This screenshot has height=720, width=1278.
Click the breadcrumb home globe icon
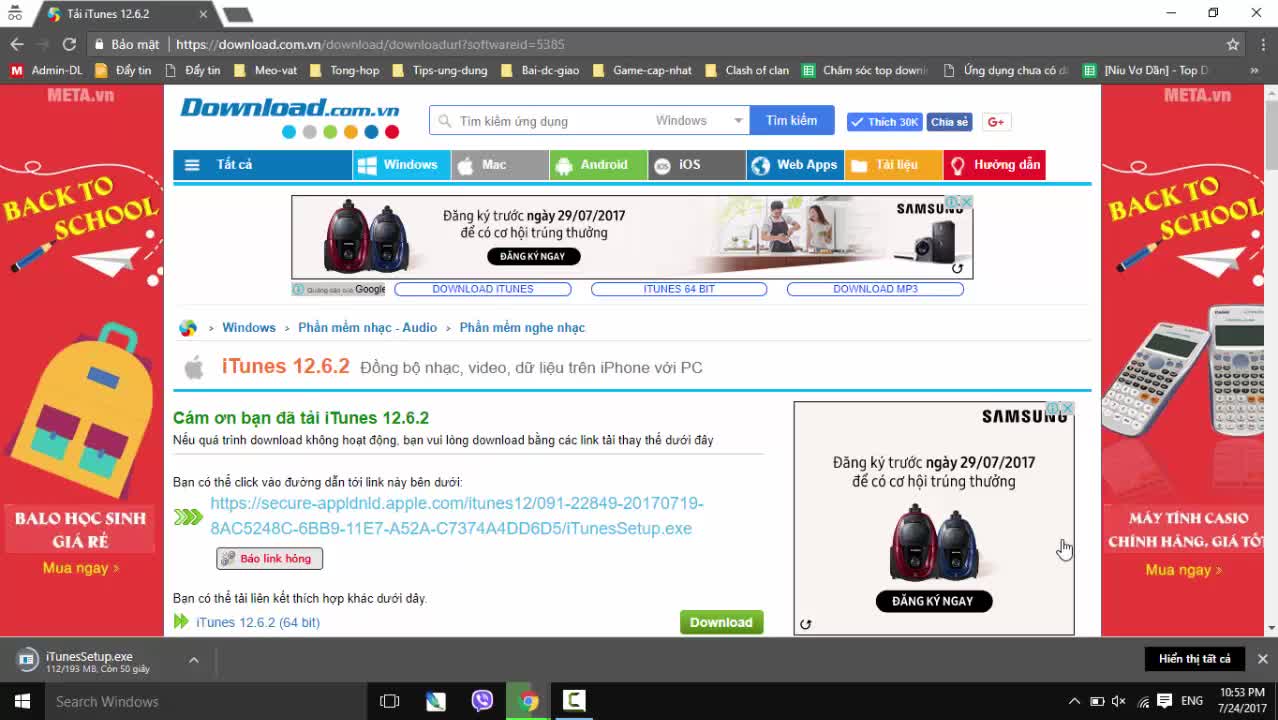point(187,328)
